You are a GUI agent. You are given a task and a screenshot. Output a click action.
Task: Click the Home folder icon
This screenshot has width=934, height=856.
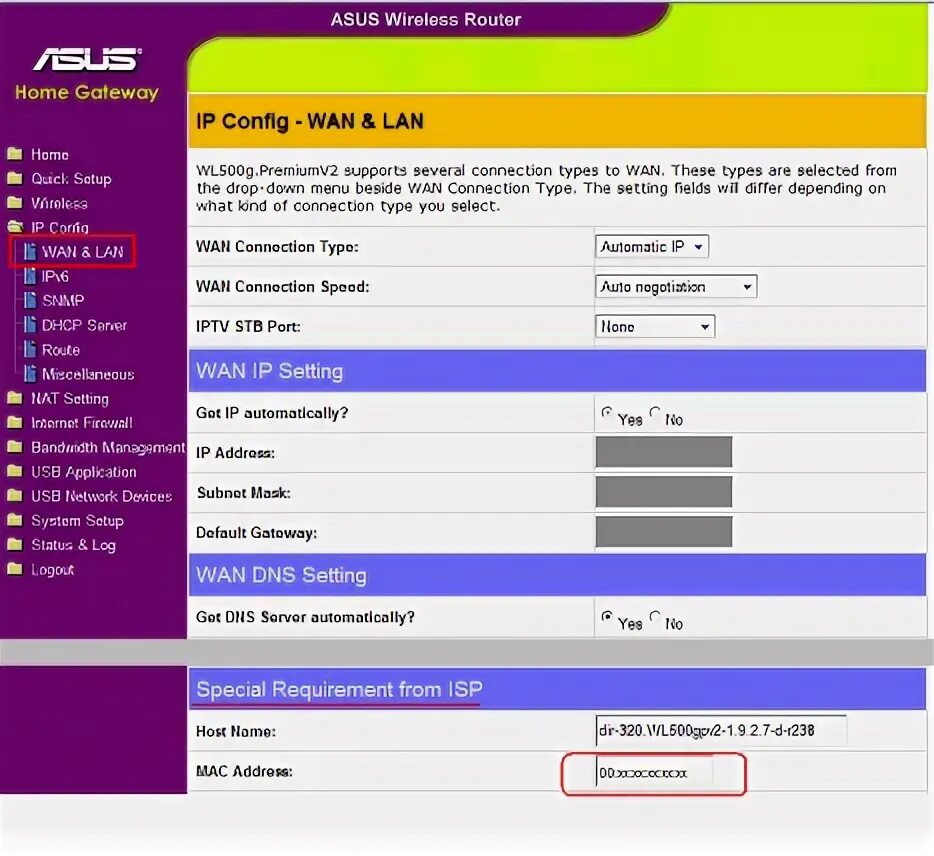click(x=15, y=154)
